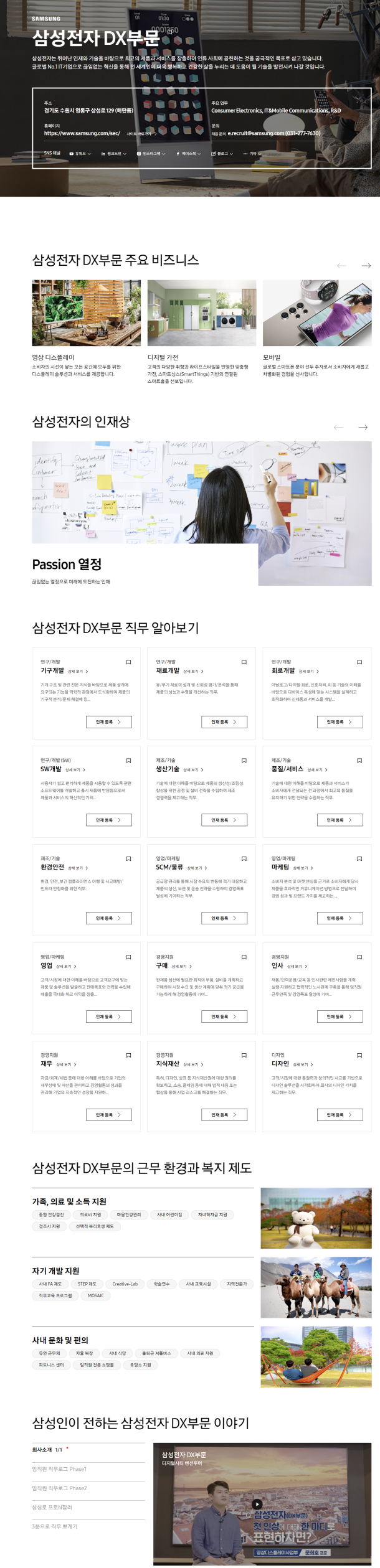Bookmark the 재료개발 job card
The height and width of the screenshot is (1568, 380).
coord(244,662)
